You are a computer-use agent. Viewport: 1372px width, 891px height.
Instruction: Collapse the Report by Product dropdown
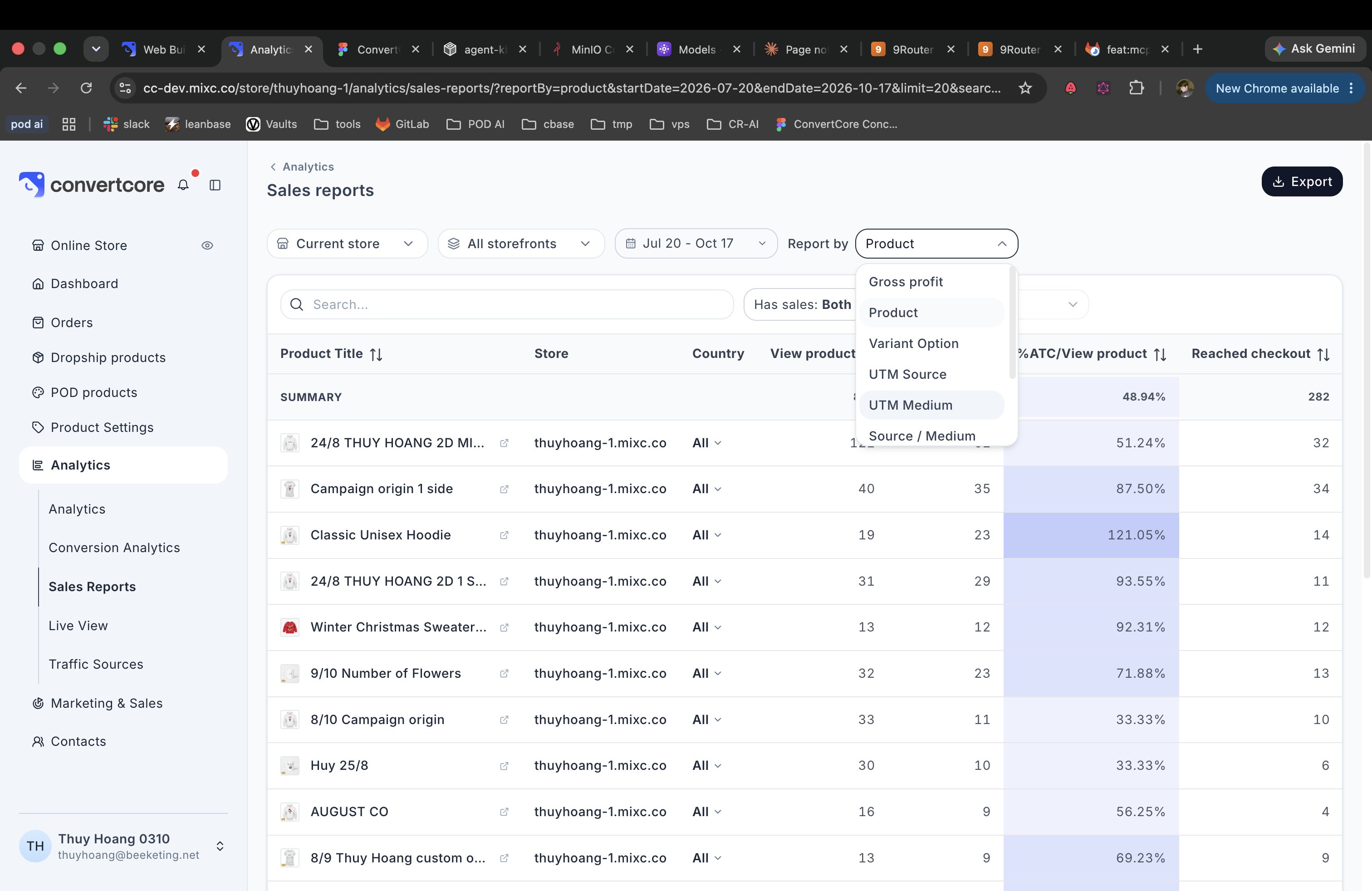coord(936,244)
